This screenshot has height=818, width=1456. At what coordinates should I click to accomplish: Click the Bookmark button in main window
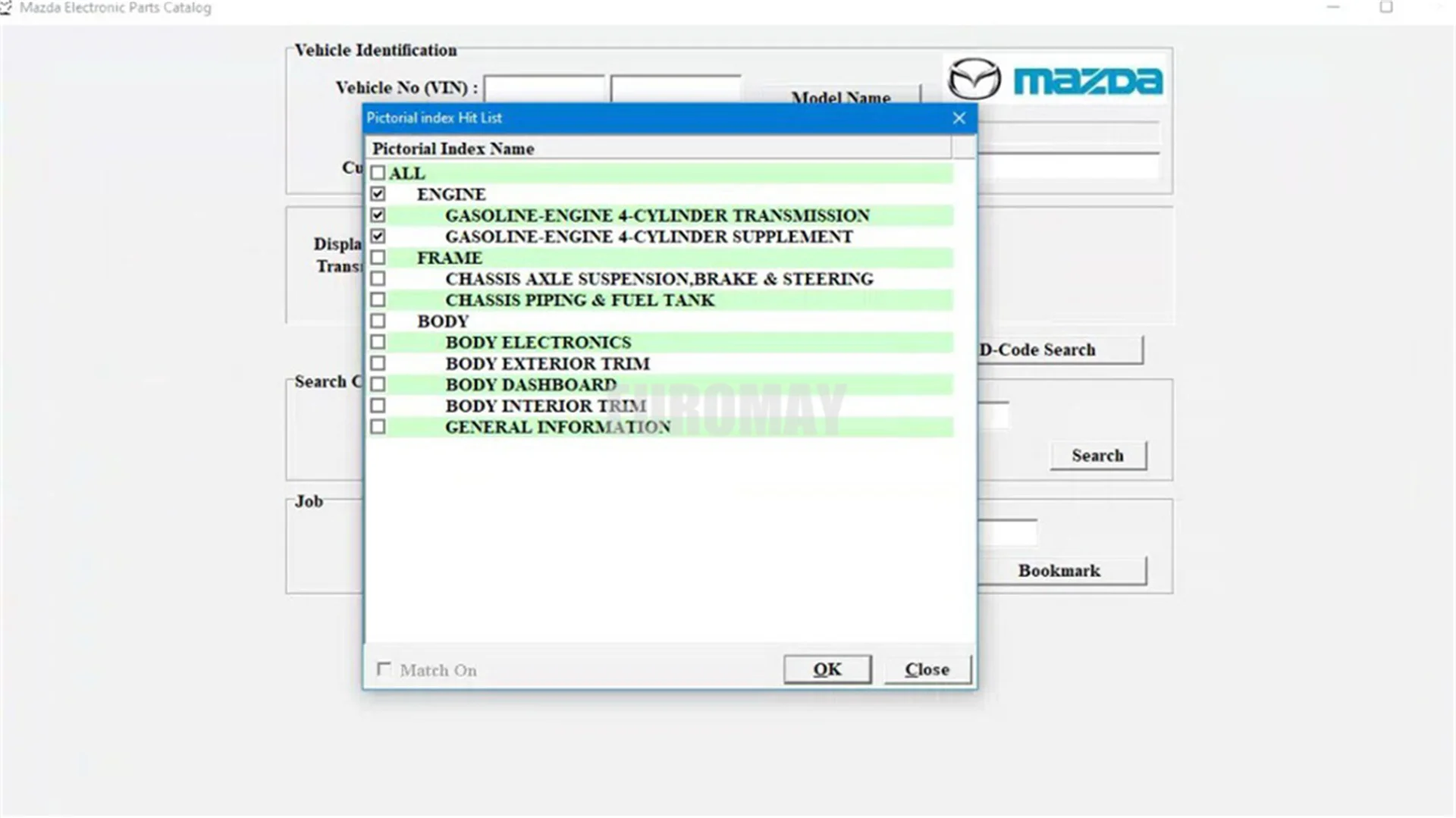point(1062,571)
